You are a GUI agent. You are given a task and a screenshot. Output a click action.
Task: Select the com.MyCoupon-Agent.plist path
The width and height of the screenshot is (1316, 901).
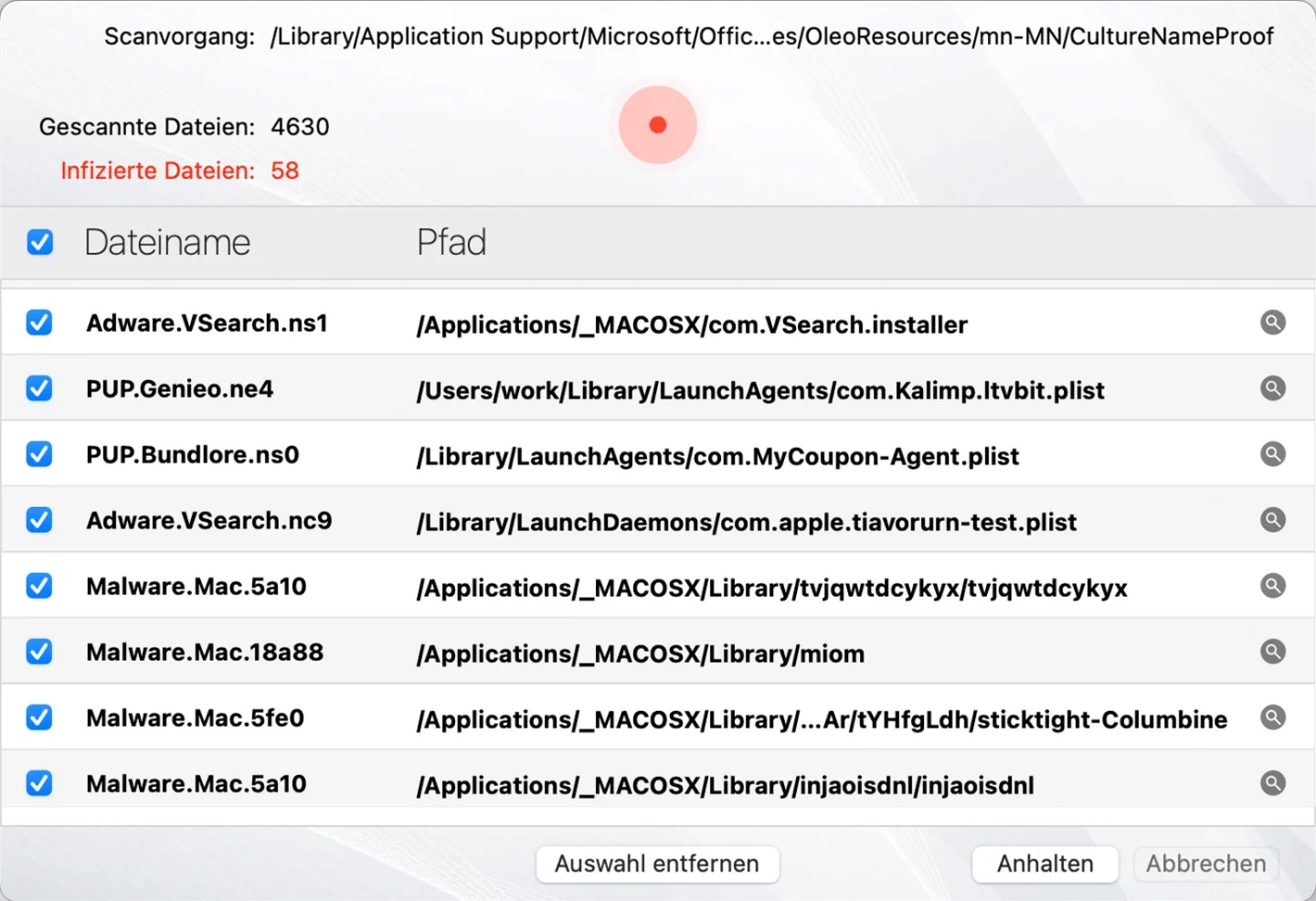click(717, 456)
